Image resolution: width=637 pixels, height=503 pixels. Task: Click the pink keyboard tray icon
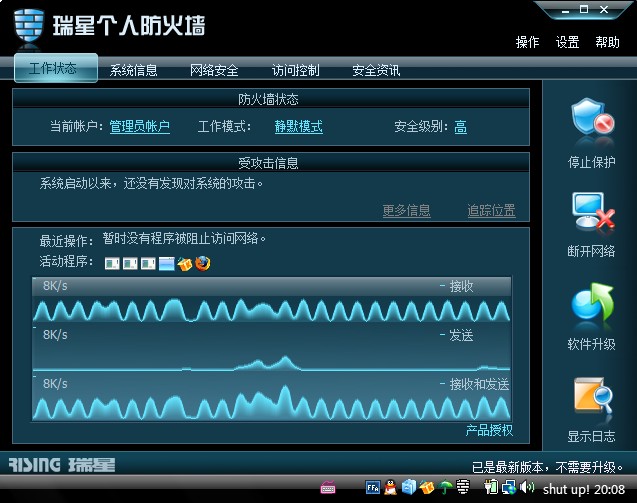coord(328,487)
